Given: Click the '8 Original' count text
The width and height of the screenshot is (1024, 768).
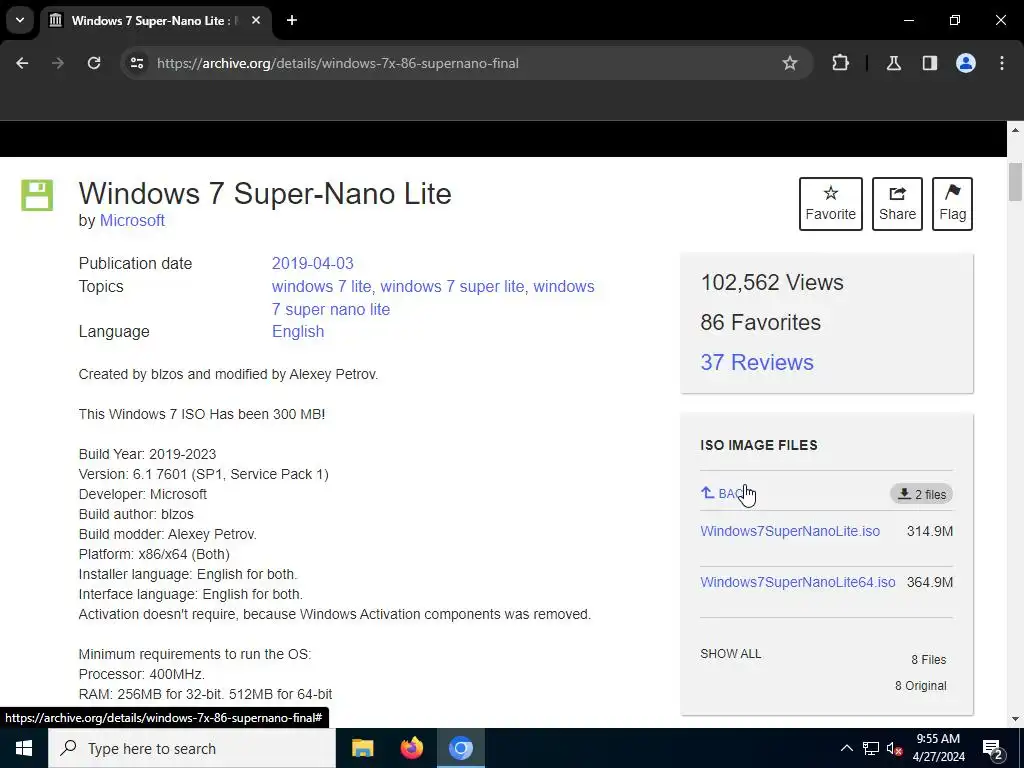Looking at the screenshot, I should [921, 686].
